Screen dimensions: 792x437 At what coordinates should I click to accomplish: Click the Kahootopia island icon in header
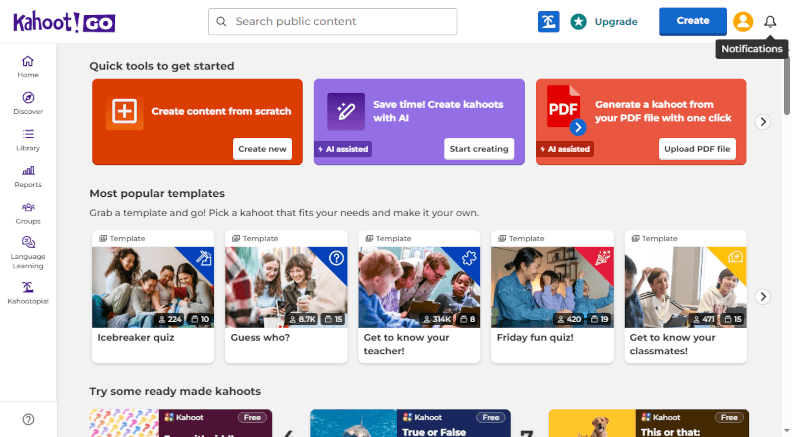(549, 22)
